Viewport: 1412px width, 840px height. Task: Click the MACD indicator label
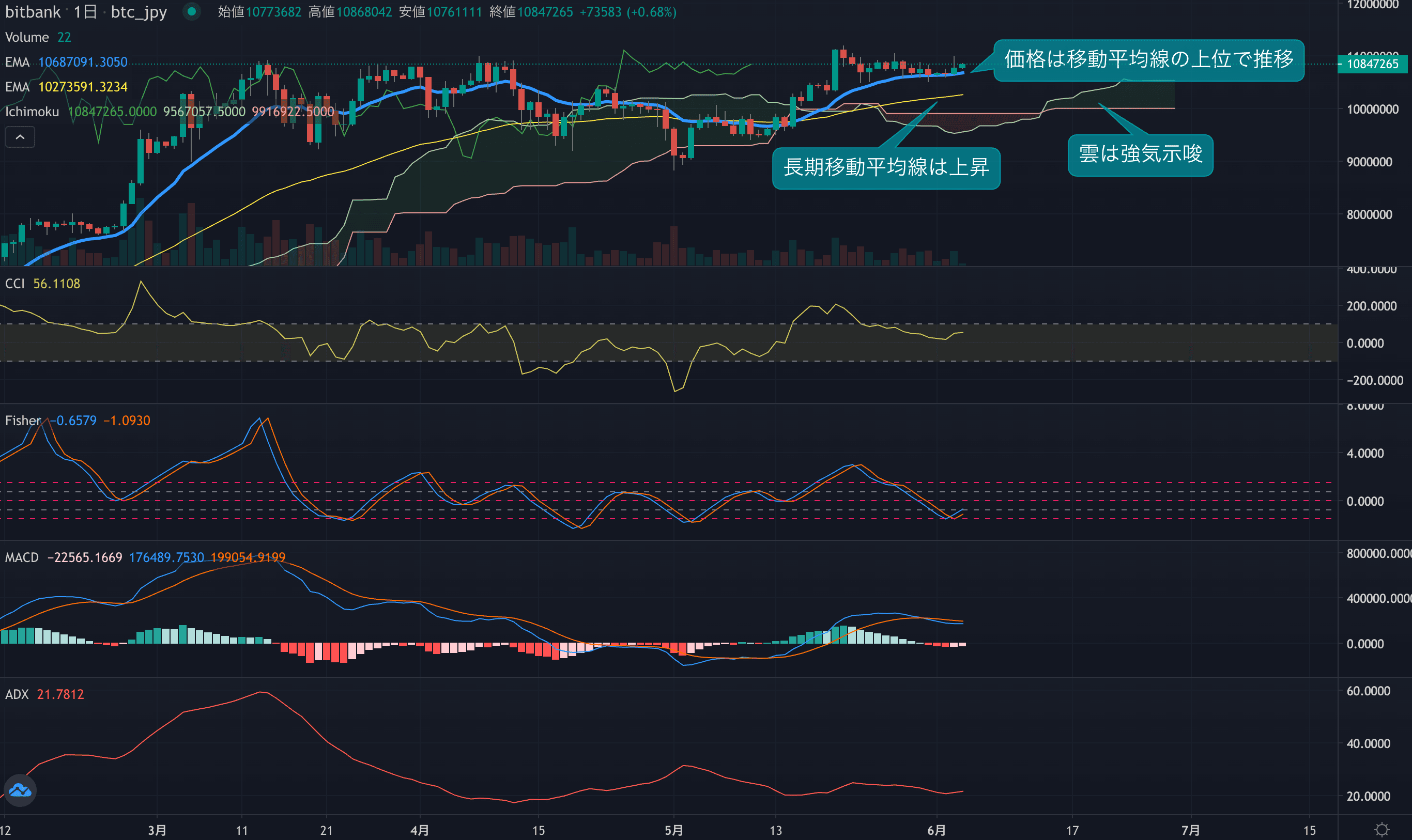[x=22, y=557]
